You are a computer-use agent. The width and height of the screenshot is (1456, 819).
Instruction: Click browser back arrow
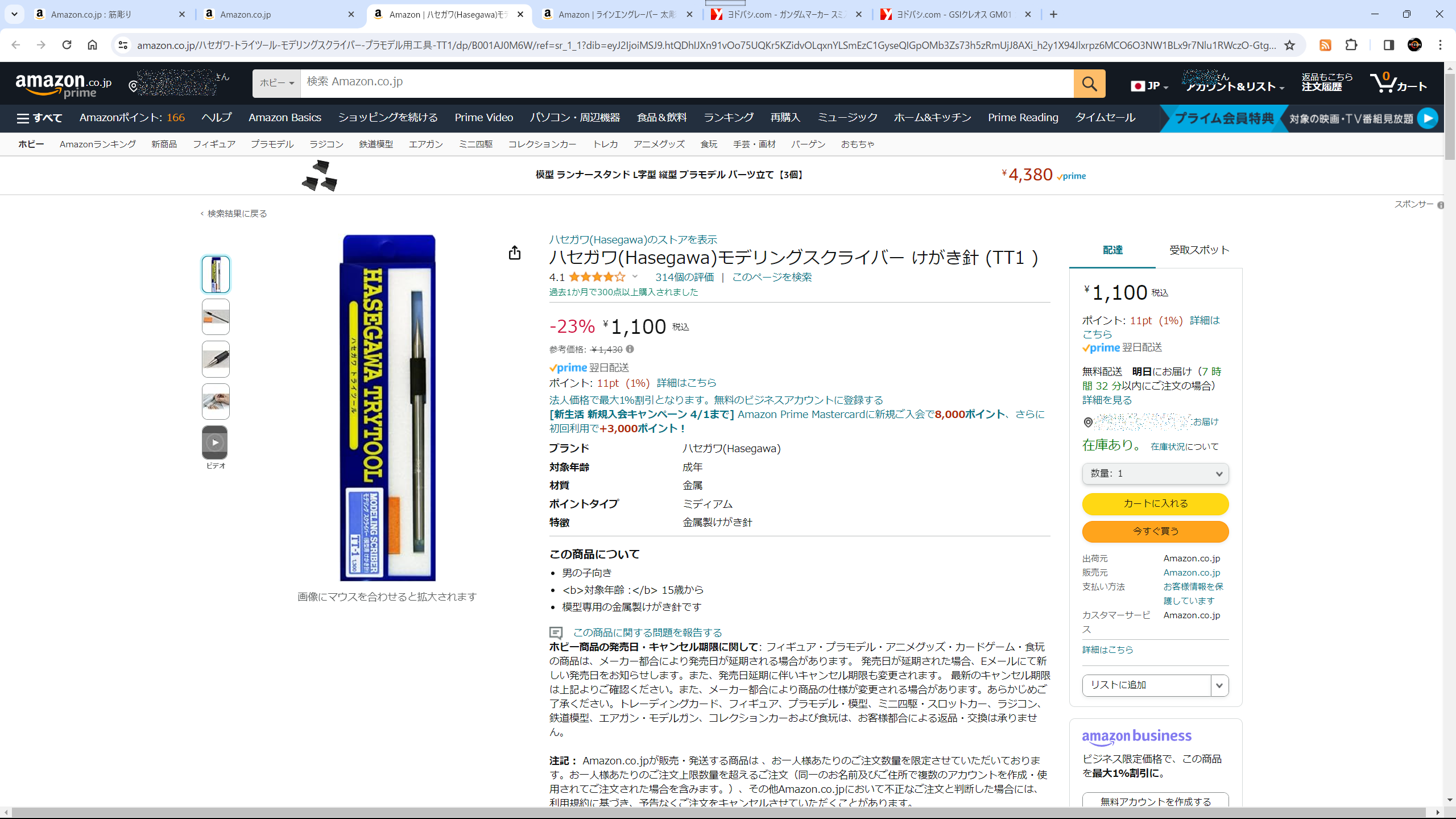pyautogui.click(x=15, y=45)
